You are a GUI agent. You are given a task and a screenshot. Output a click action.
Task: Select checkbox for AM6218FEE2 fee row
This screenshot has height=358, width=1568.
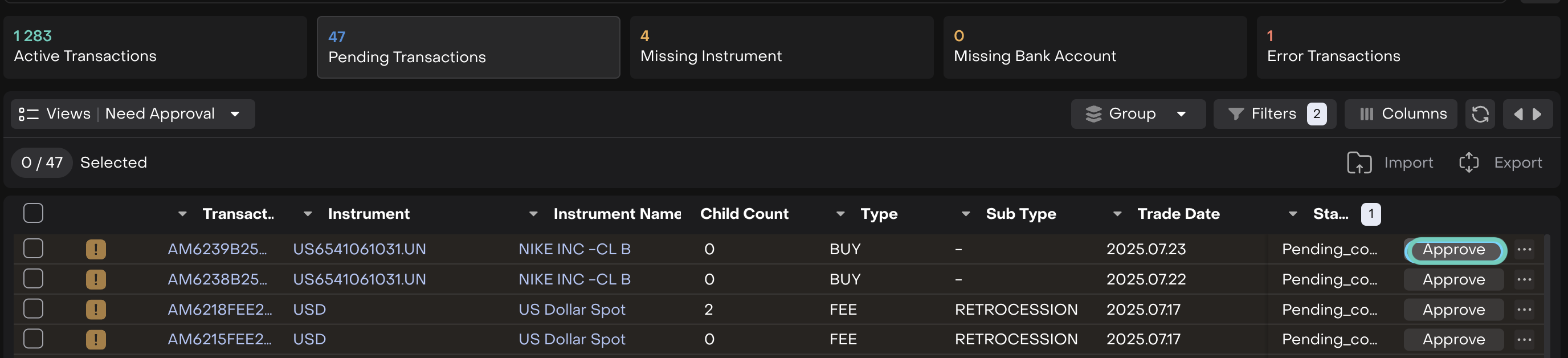34,308
